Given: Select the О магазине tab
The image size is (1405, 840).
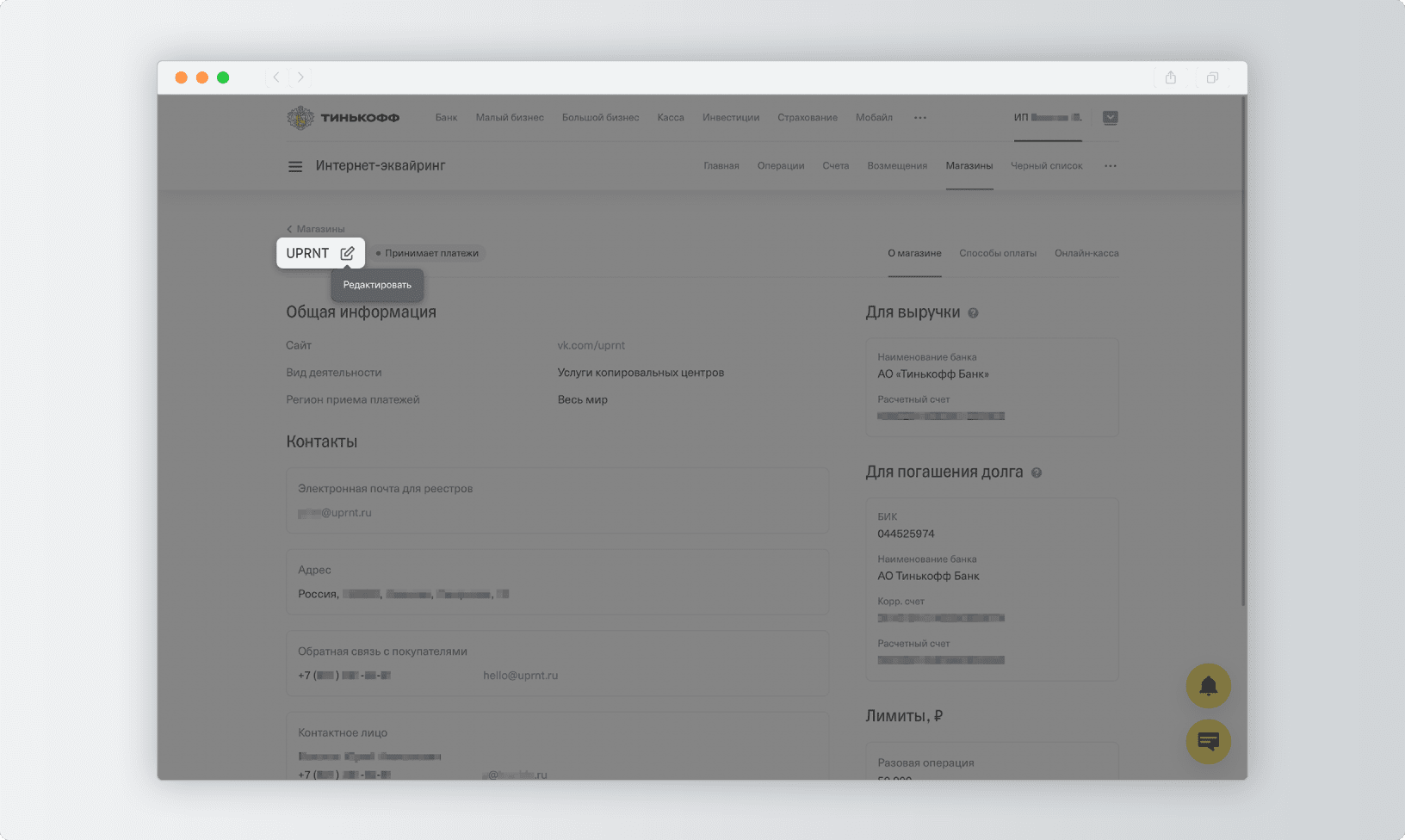Looking at the screenshot, I should 914,253.
